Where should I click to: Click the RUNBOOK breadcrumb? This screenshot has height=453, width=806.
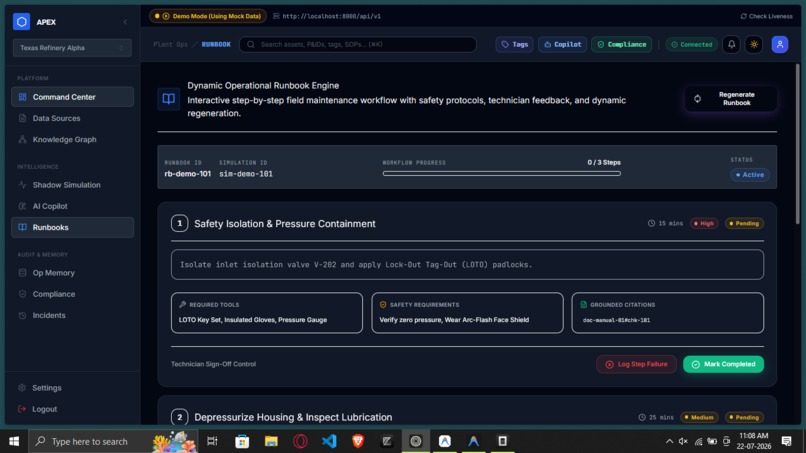[216, 44]
